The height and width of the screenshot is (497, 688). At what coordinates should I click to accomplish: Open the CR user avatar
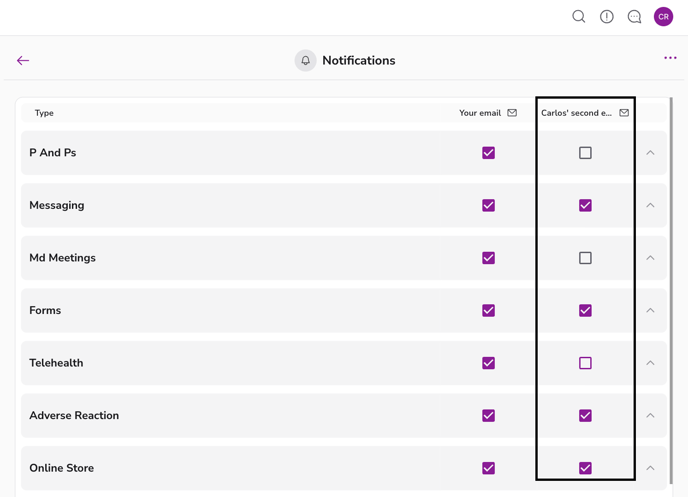click(x=663, y=16)
